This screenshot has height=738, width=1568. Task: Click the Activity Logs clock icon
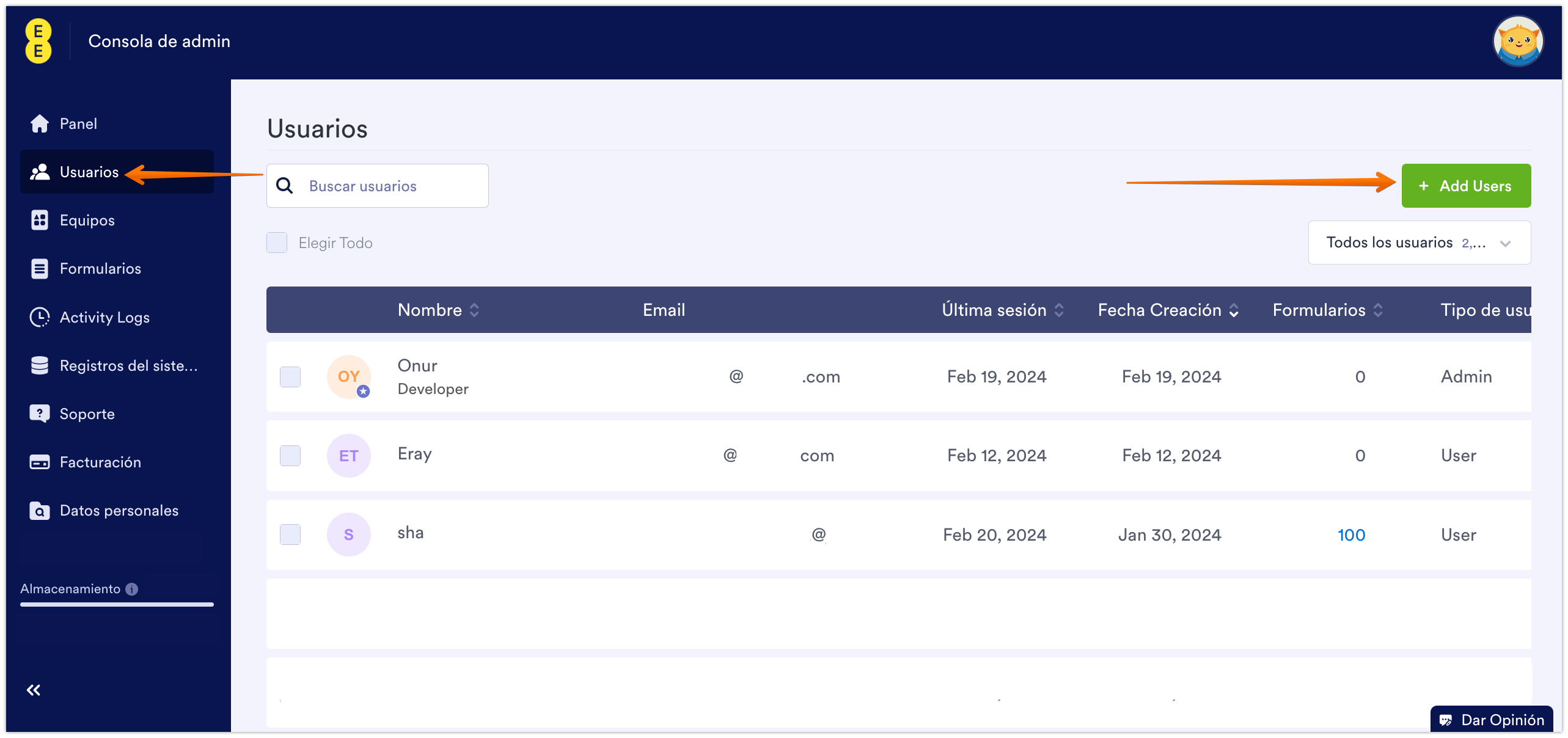coord(40,317)
